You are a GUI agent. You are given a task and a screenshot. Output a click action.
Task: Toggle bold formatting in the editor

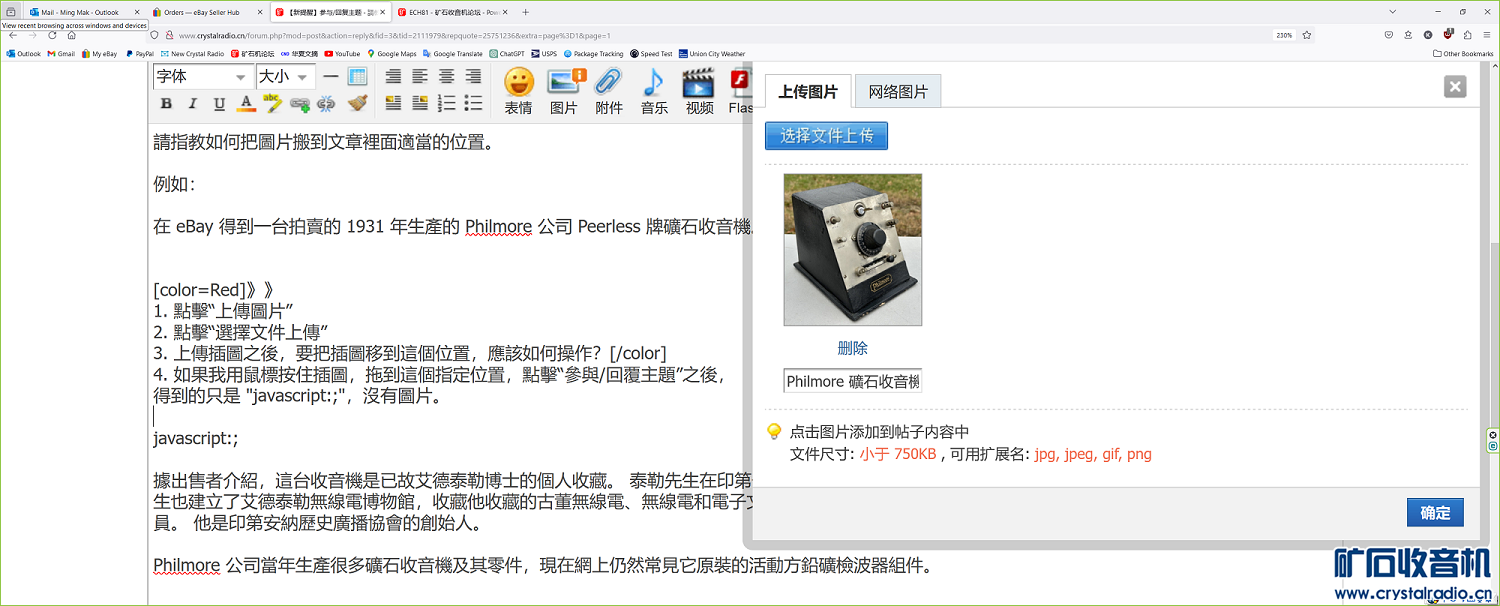(166, 104)
